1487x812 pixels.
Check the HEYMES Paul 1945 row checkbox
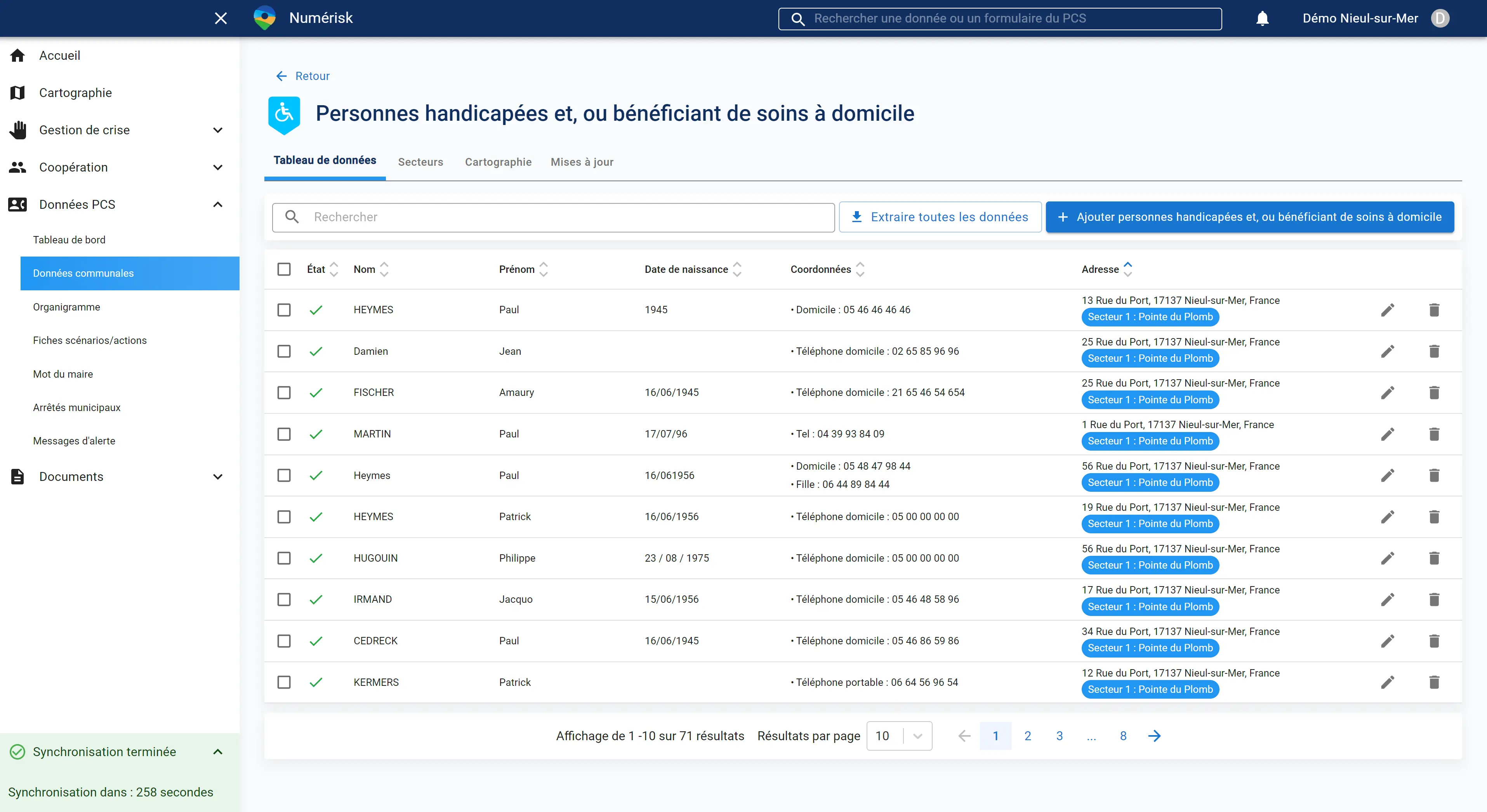(x=284, y=310)
